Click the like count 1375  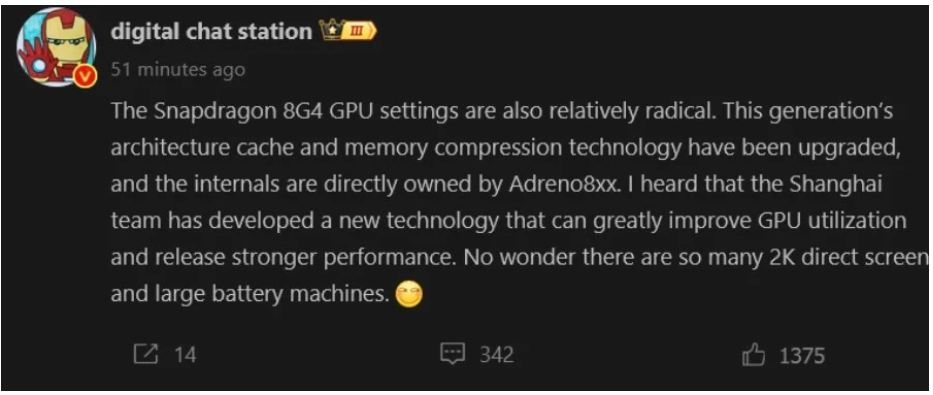[802, 356]
